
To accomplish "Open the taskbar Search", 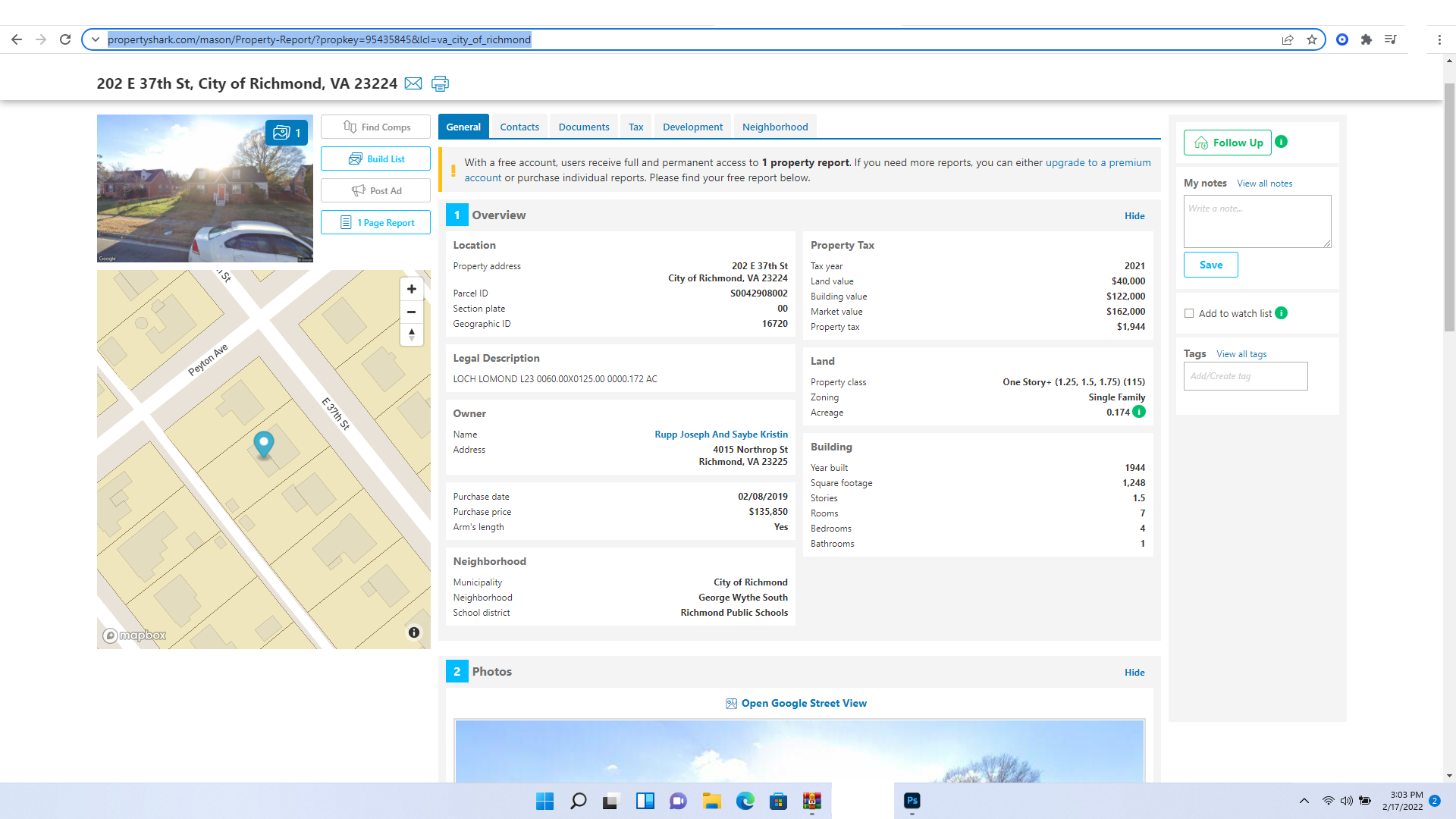I will [578, 801].
